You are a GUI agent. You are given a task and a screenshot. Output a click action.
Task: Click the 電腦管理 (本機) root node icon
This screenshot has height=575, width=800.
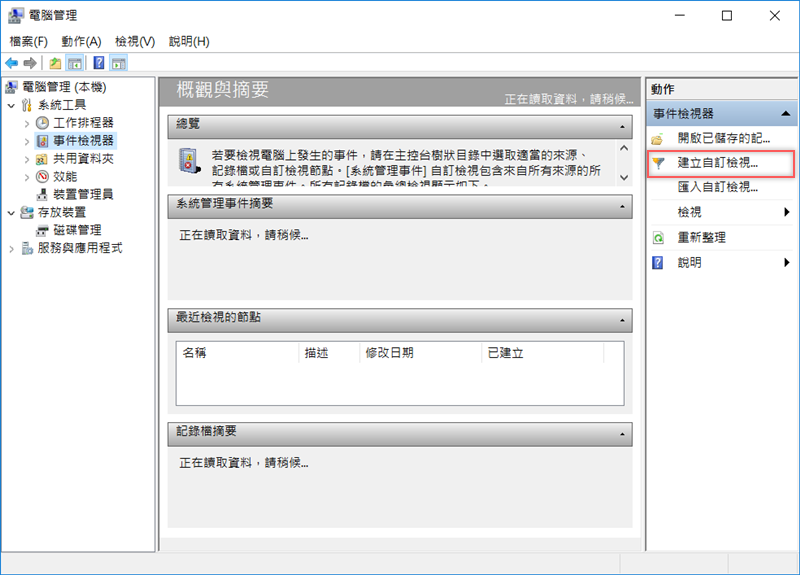[12, 87]
